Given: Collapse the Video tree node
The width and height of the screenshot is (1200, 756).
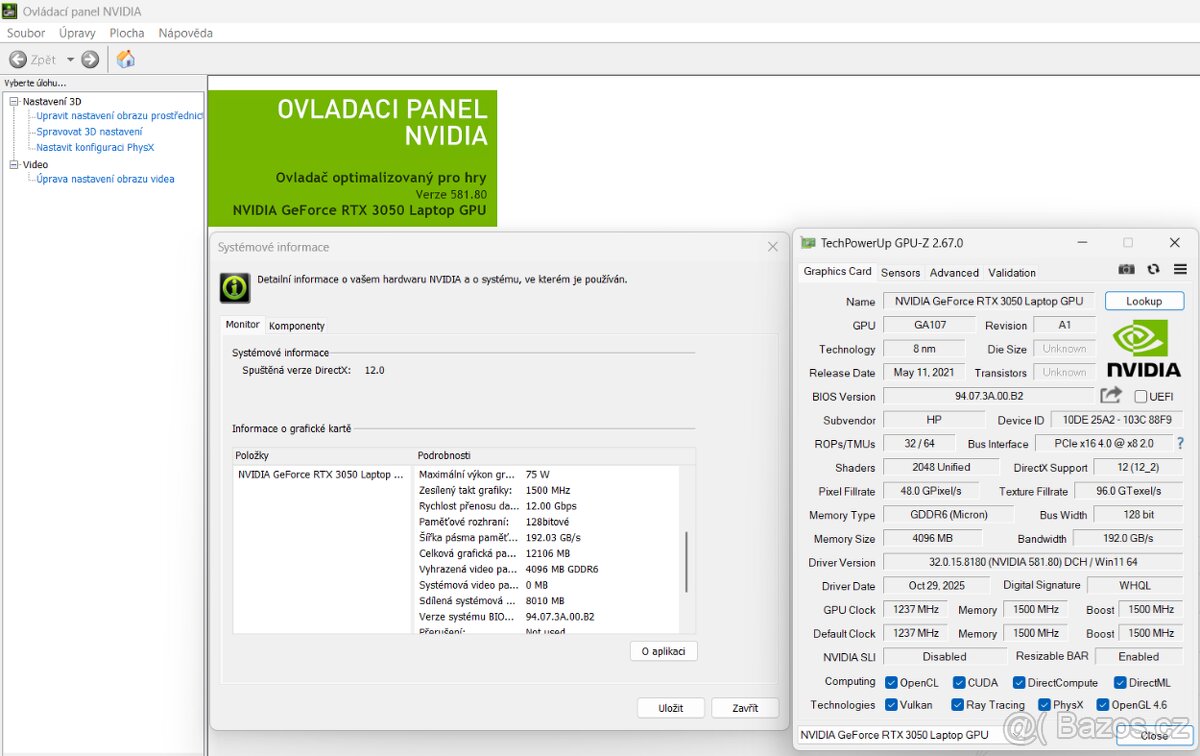Looking at the screenshot, I should coord(14,164).
